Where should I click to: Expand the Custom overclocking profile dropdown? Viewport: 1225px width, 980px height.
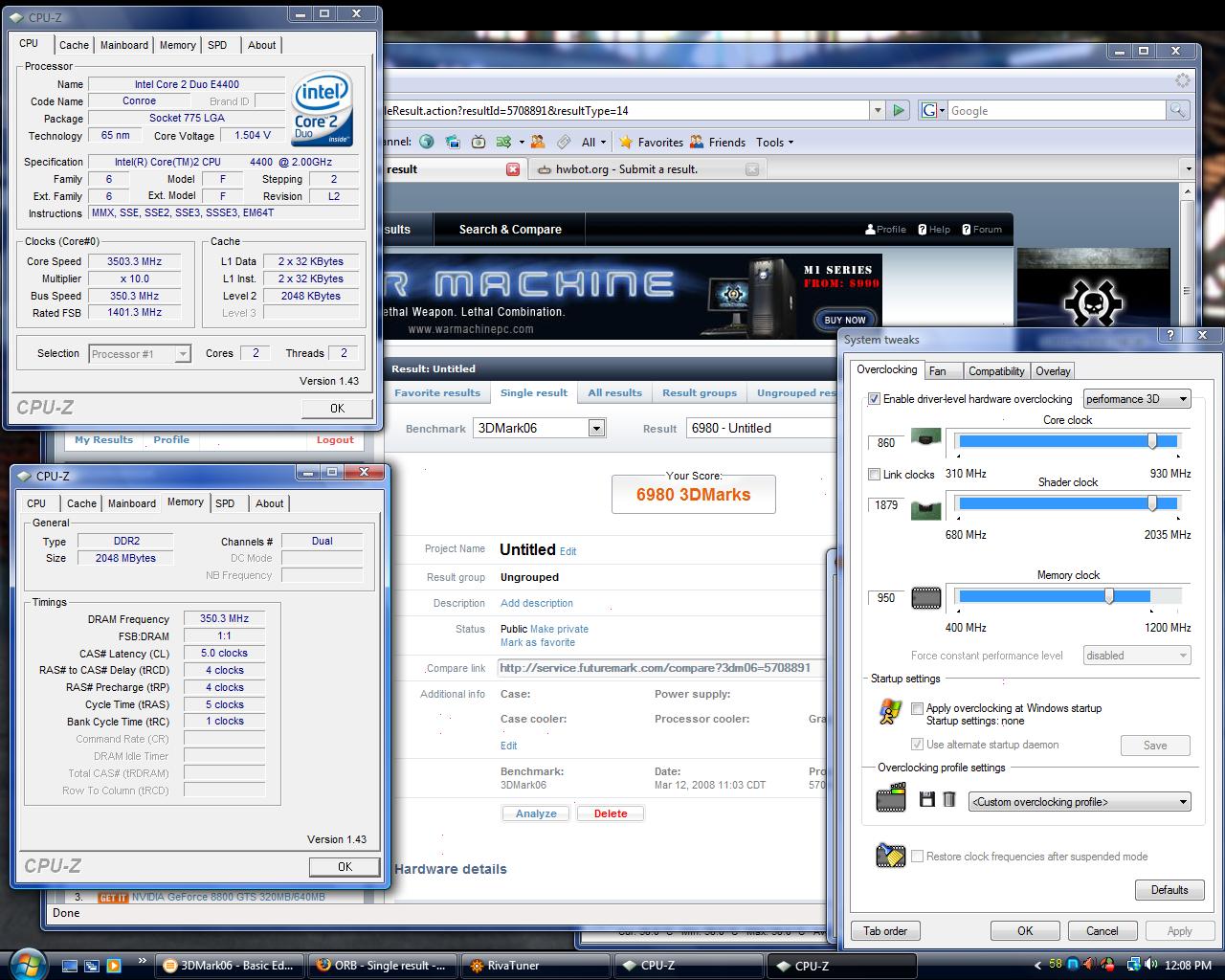(x=1080, y=801)
